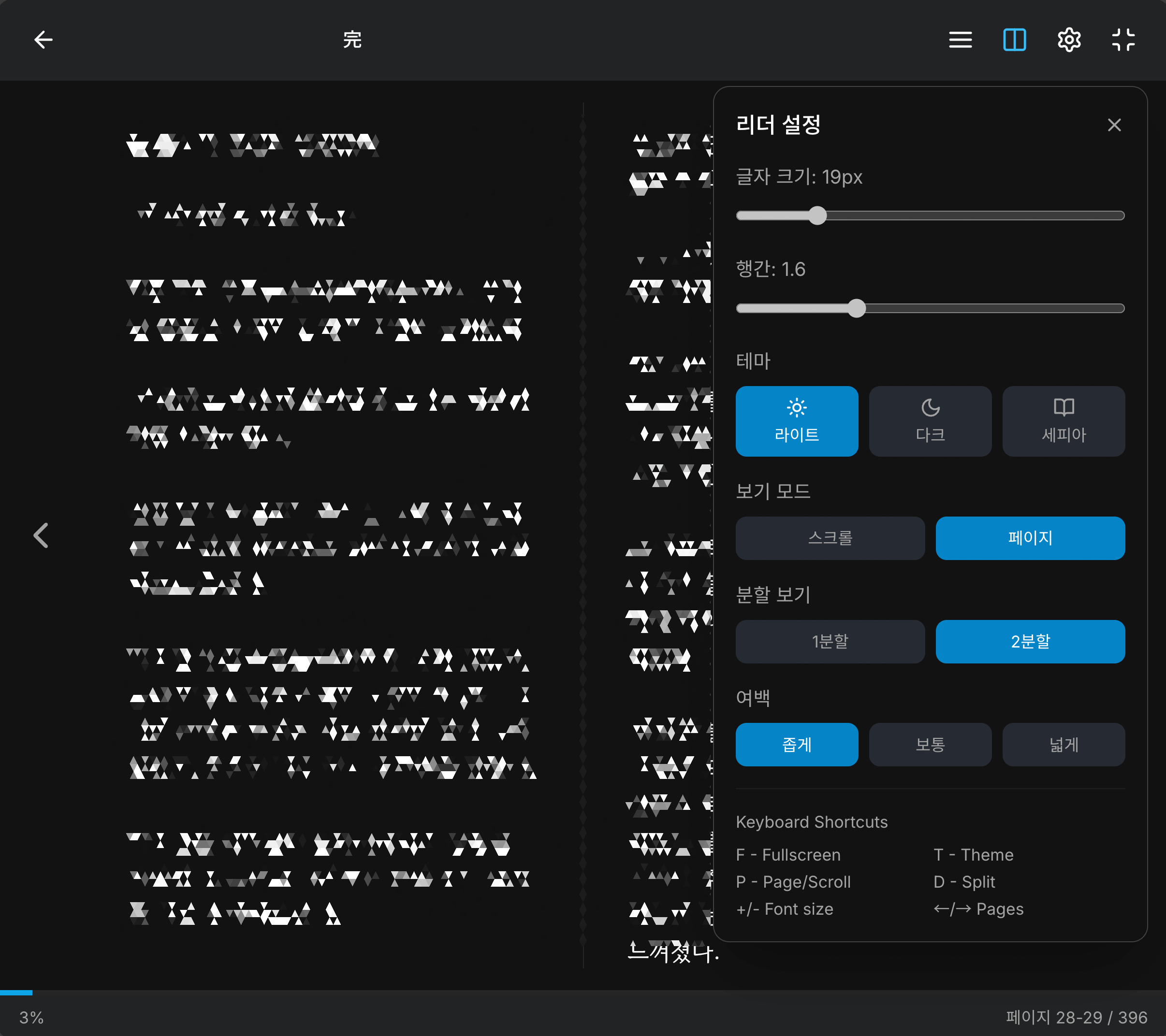Set margin to 보통
Viewport: 1166px width, 1036px height.
930,744
